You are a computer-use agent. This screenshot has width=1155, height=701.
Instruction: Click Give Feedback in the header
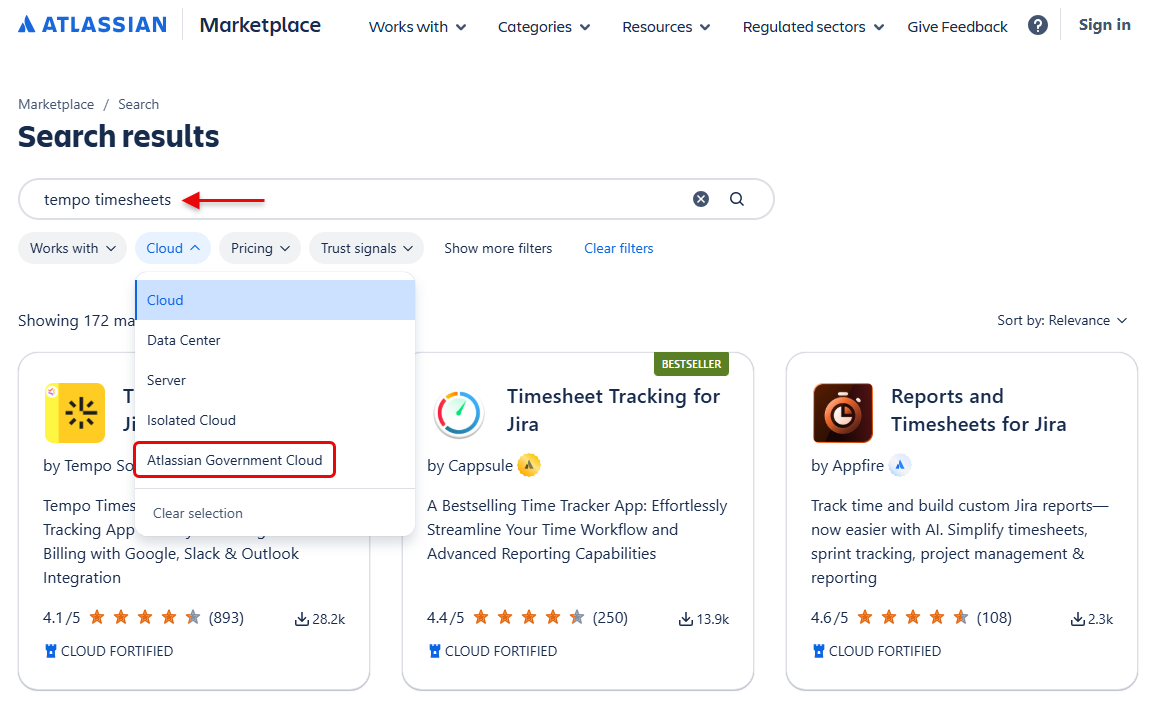point(957,27)
